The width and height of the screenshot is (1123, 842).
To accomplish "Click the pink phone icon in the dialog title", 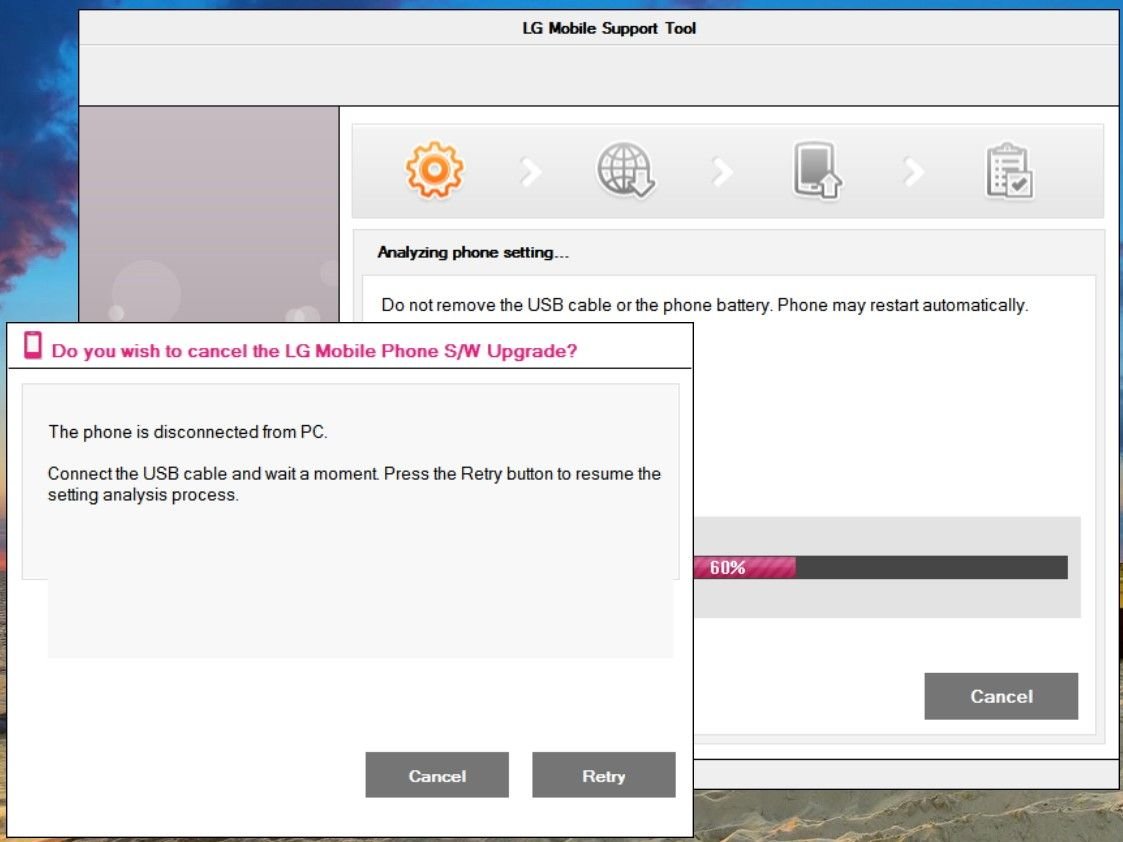I will click(x=33, y=345).
